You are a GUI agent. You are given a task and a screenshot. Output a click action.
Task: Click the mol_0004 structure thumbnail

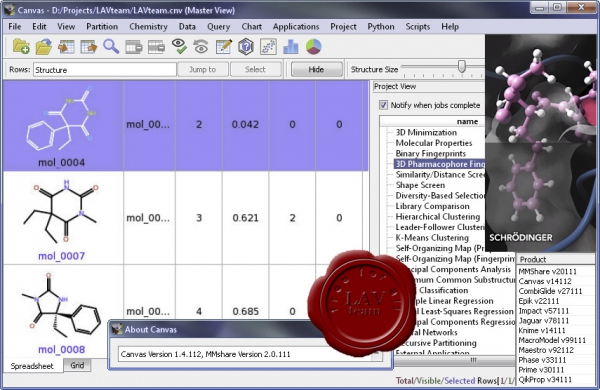61,120
